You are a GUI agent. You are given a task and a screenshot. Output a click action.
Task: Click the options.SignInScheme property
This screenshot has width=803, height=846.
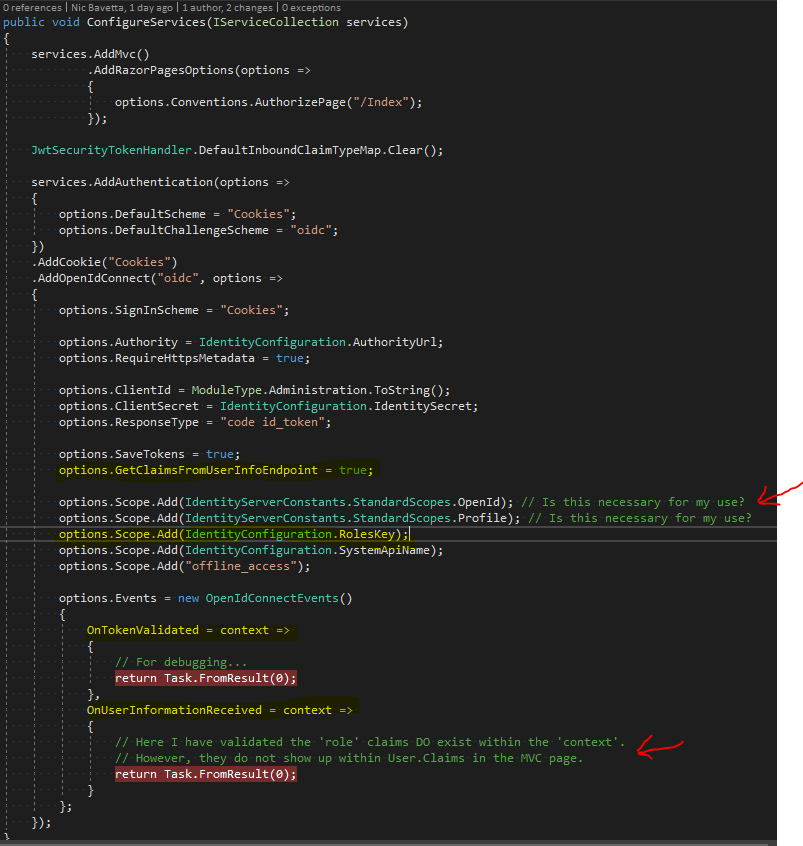click(128, 310)
